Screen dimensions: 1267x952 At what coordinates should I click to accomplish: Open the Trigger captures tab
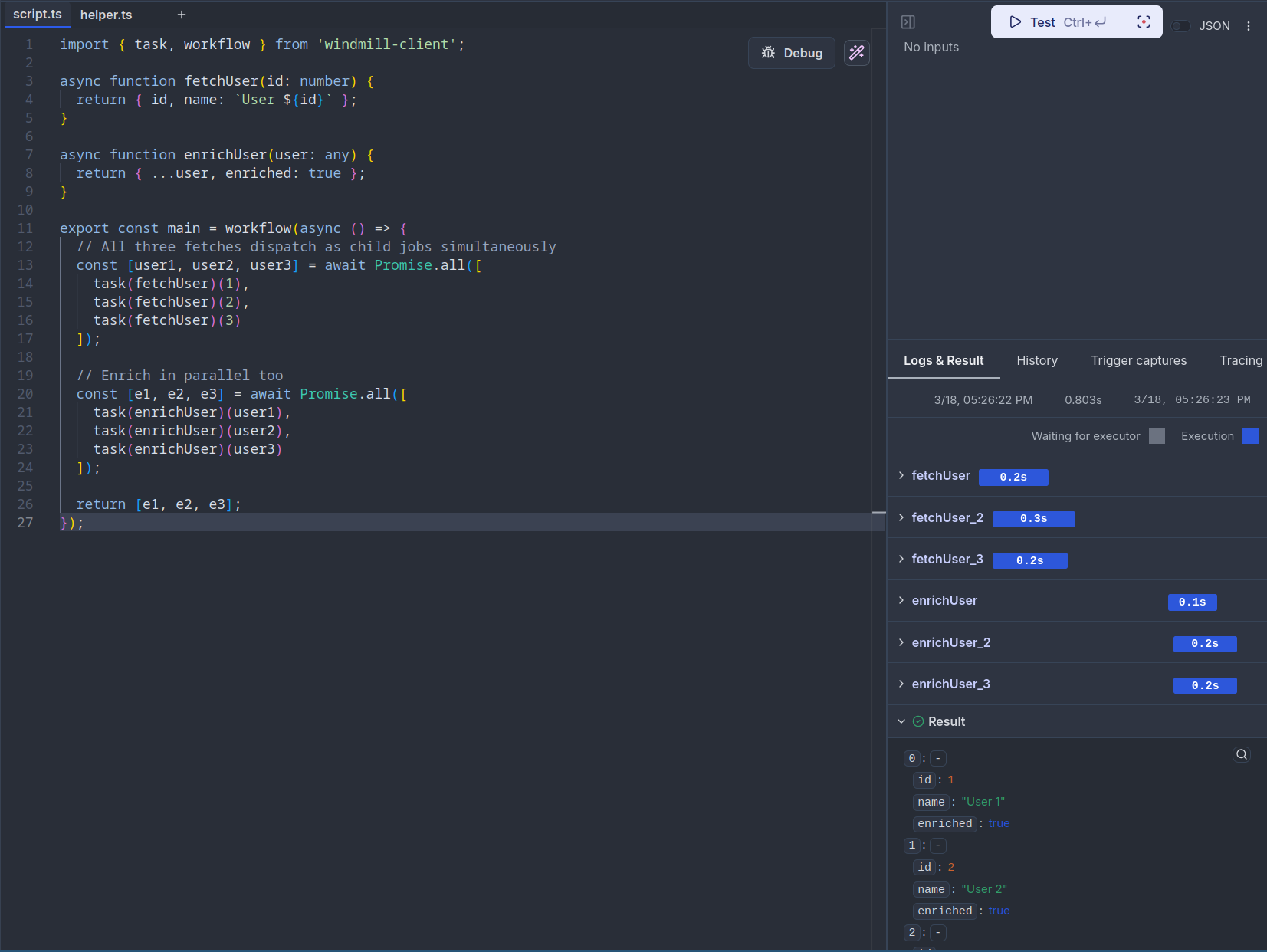coord(1138,360)
